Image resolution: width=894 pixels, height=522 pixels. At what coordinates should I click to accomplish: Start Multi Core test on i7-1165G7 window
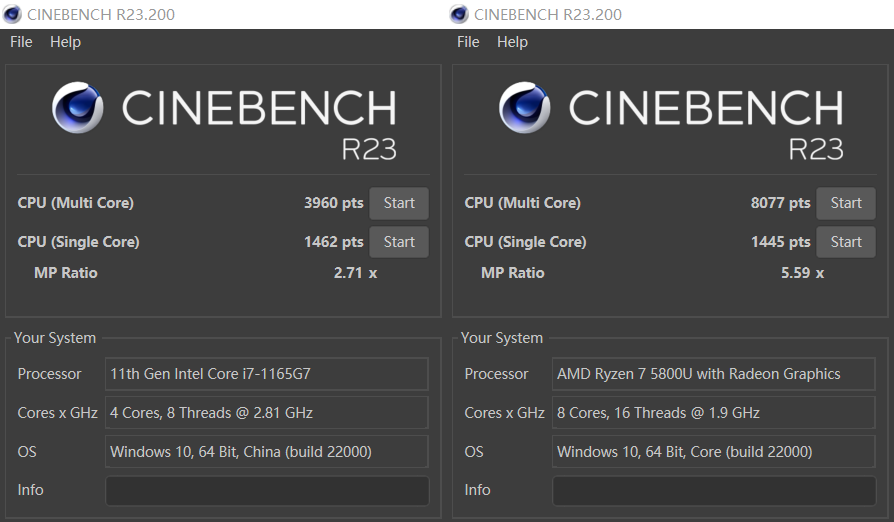(399, 203)
